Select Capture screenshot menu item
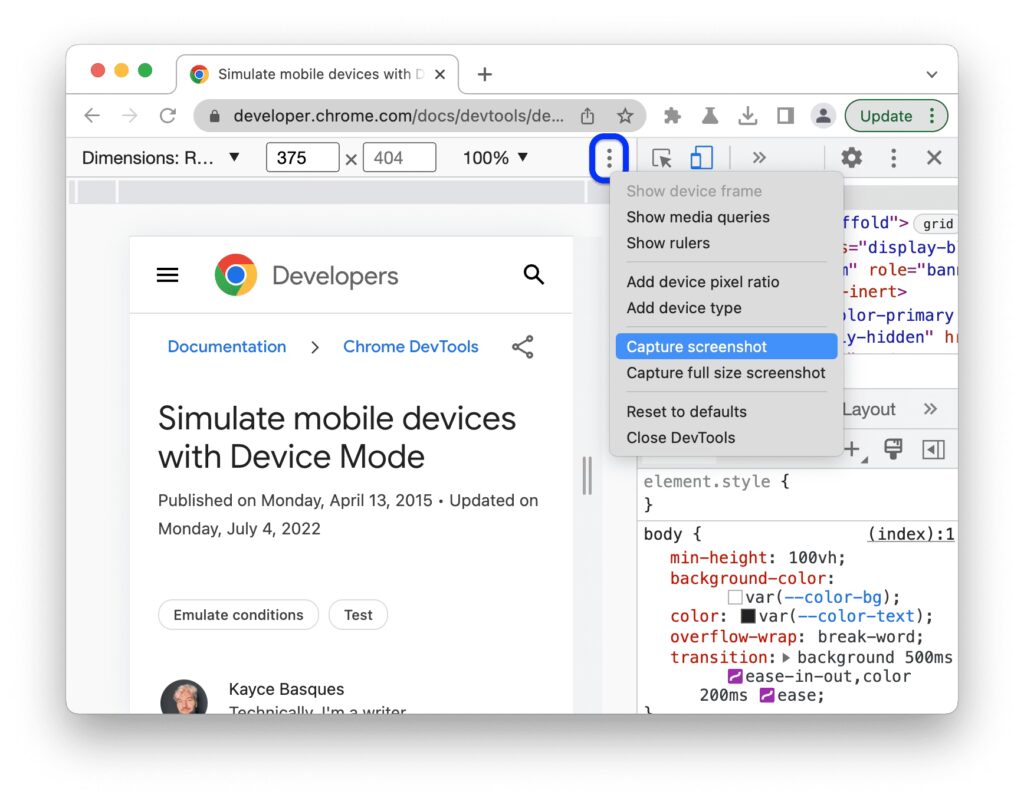The height and width of the screenshot is (801, 1024). 697,347
